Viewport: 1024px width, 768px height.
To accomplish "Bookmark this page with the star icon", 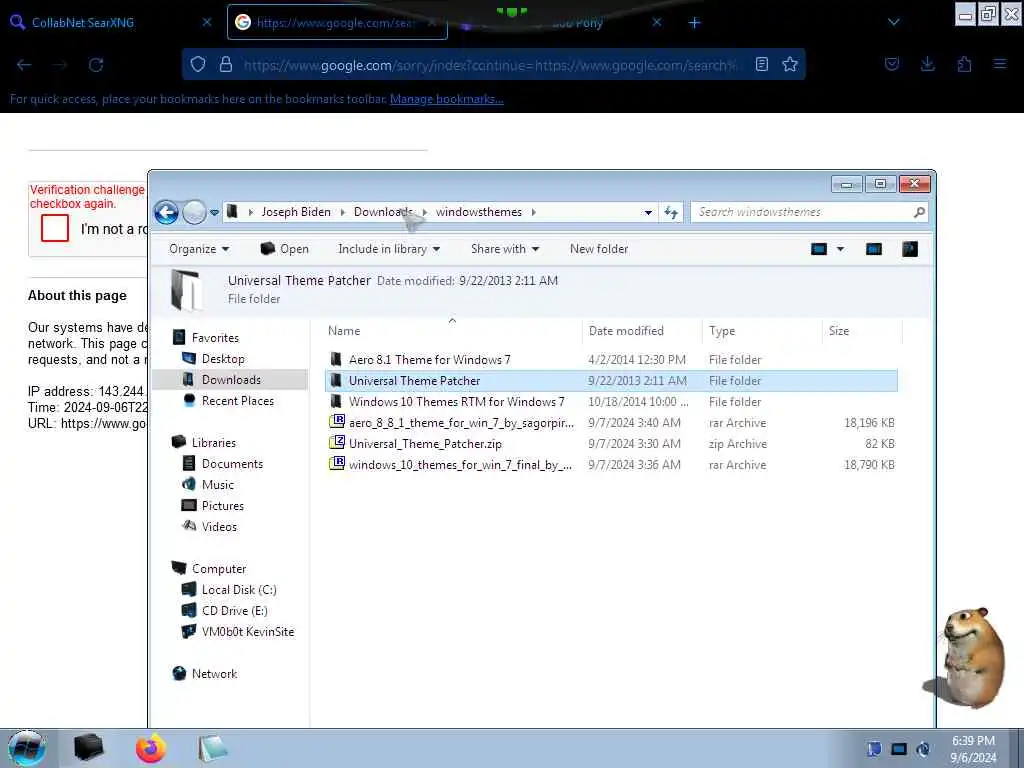I will coord(790,64).
